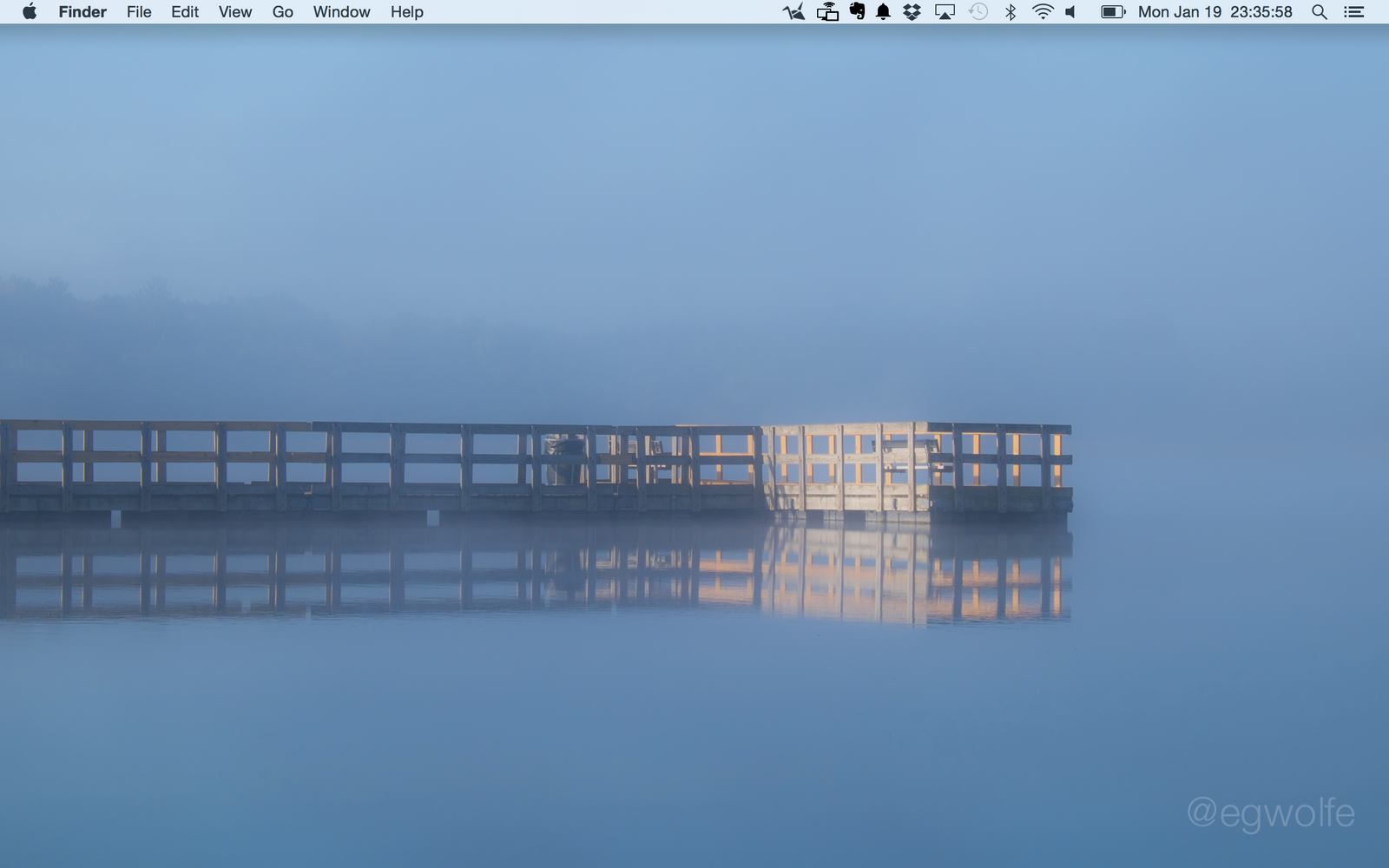1389x868 pixels.
Task: Open the Time Machine status menu
Action: [x=978, y=12]
